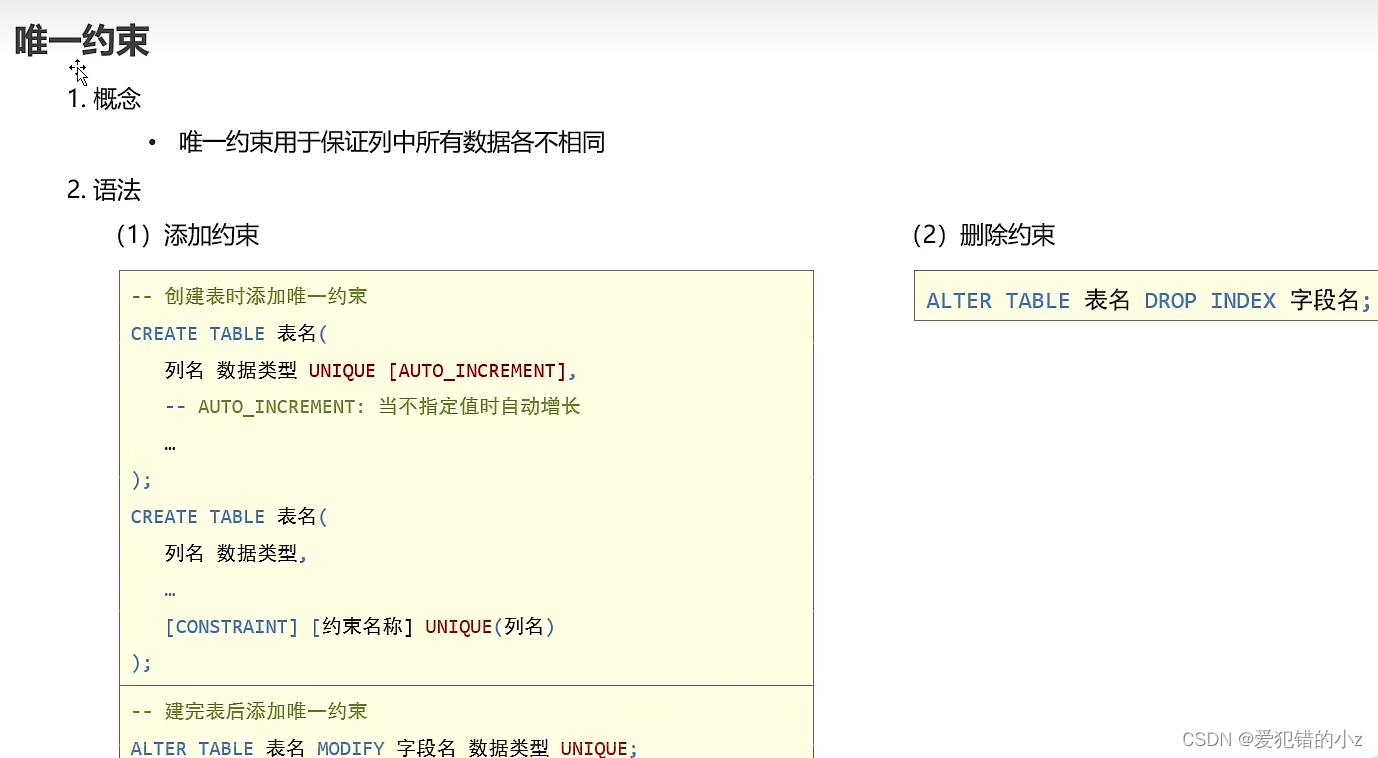This screenshot has height=758, width=1378.
Task: Click the "ALTER TABLE 表名 MODIFY 字段名 数据类型 UNIQUE;" line
Action: click(384, 748)
